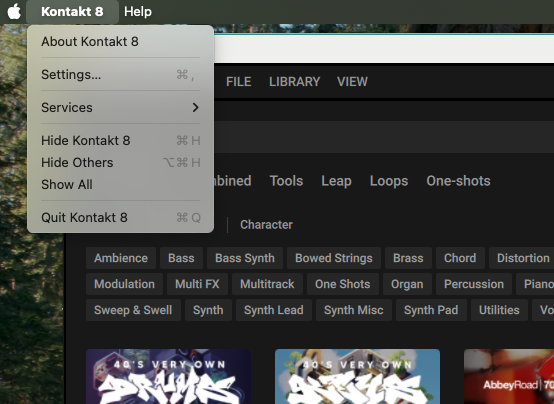Filter by the Synth Lead tag

click(x=274, y=310)
